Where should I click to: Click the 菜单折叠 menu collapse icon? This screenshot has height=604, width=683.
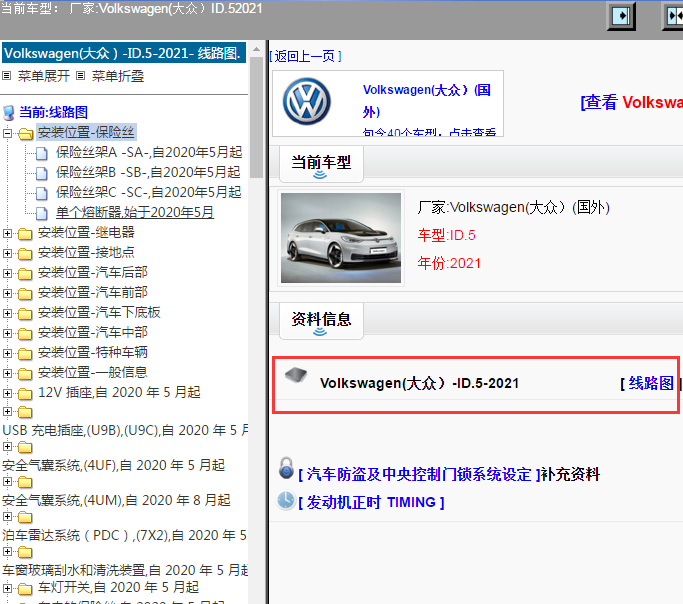[x=81, y=76]
